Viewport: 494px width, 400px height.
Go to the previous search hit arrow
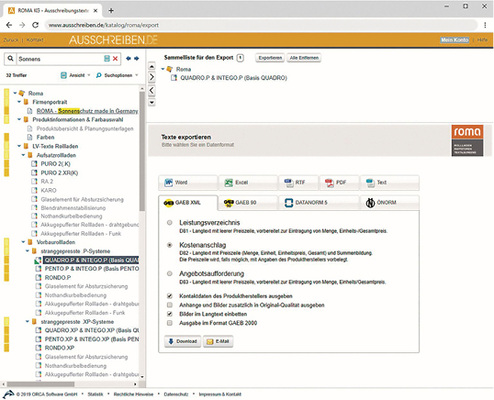click(x=128, y=58)
